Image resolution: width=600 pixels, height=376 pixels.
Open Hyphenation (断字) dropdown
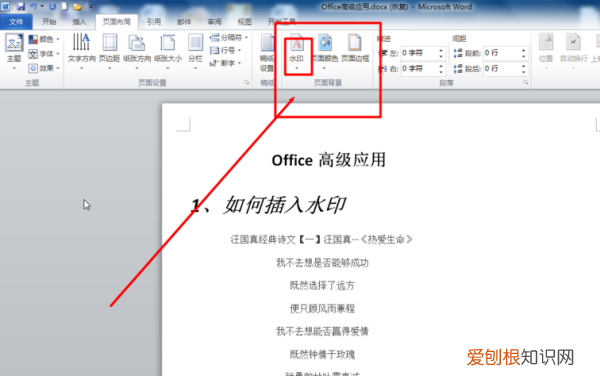(x=226, y=63)
